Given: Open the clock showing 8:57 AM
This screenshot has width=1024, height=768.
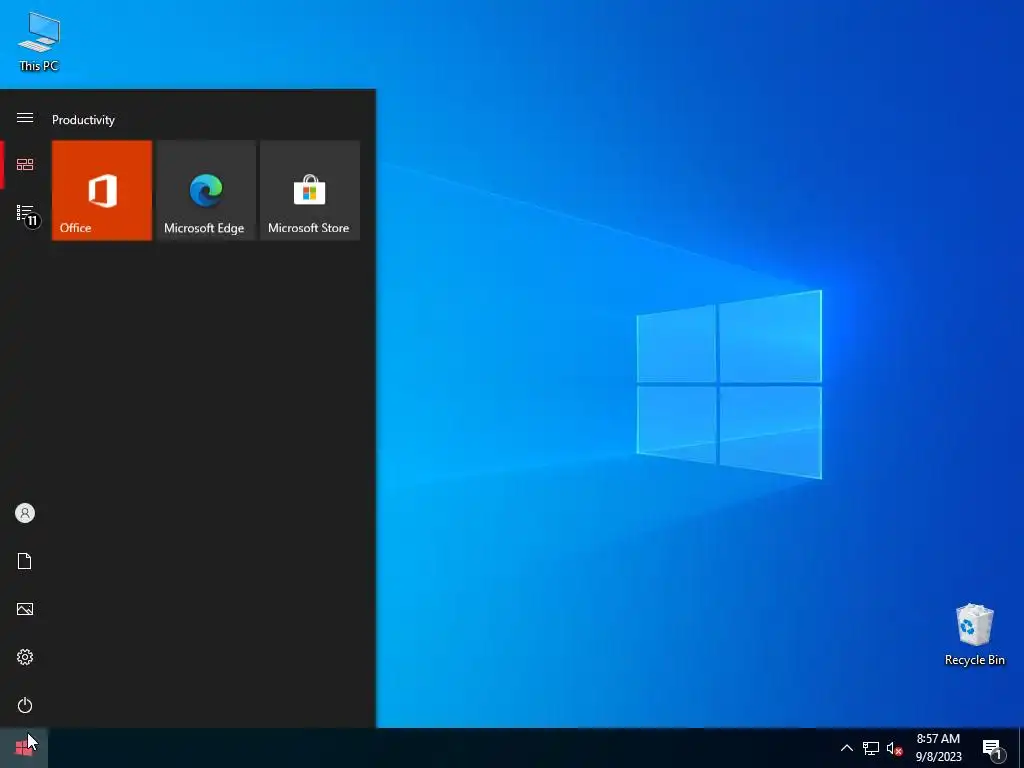Looking at the screenshot, I should click(x=938, y=748).
